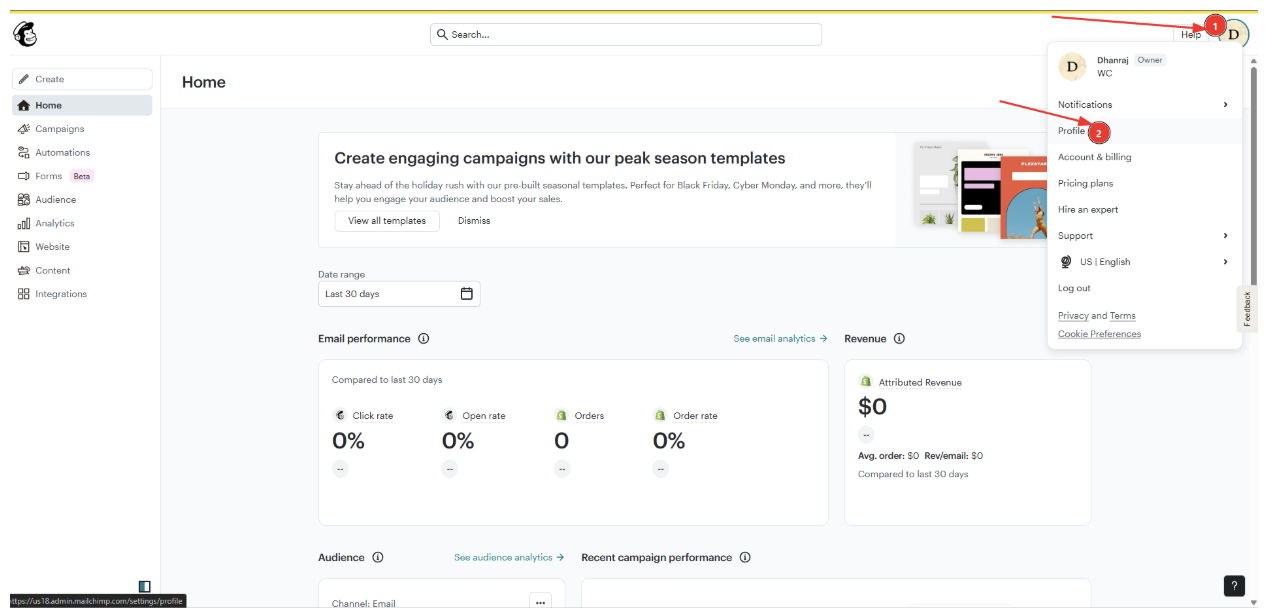Click into the Search field

tap(626, 34)
